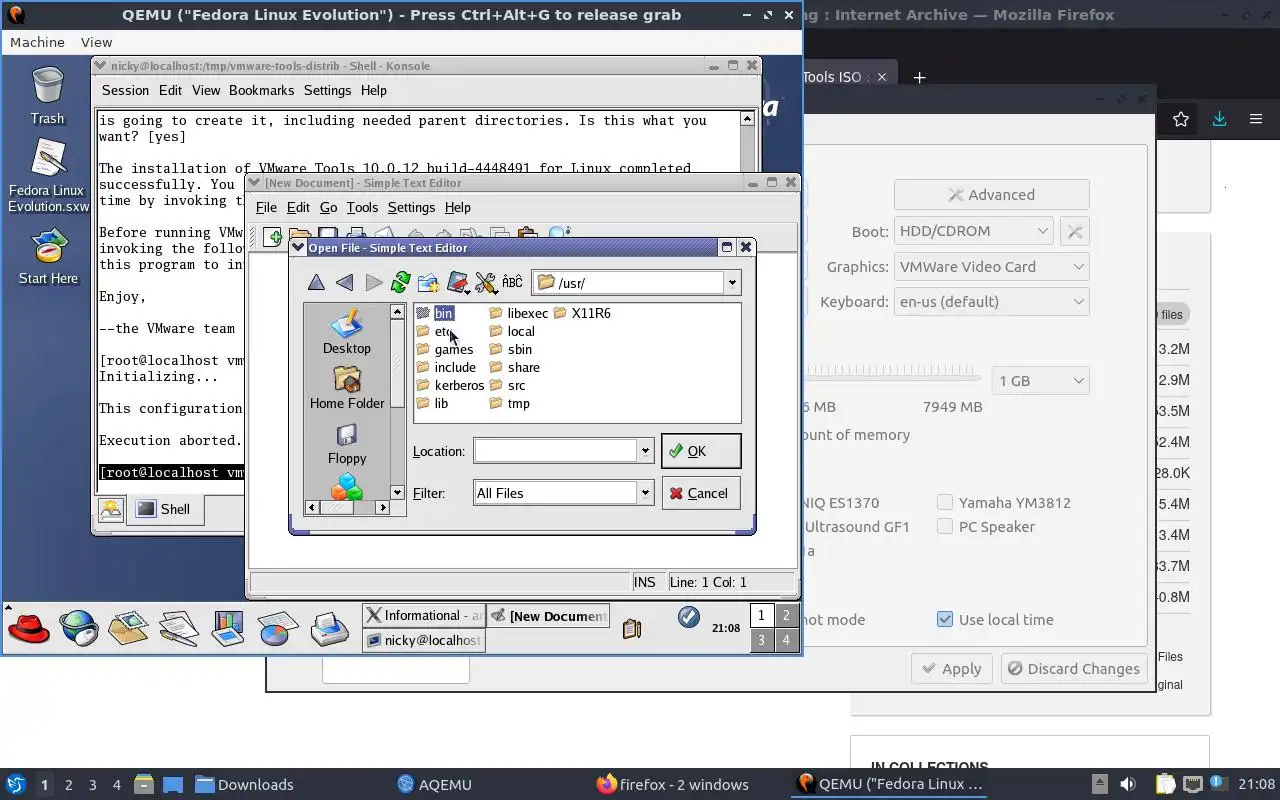This screenshot has height=800, width=1280.
Task: Select Floppy in the Open File sidebar
Action: 347,443
